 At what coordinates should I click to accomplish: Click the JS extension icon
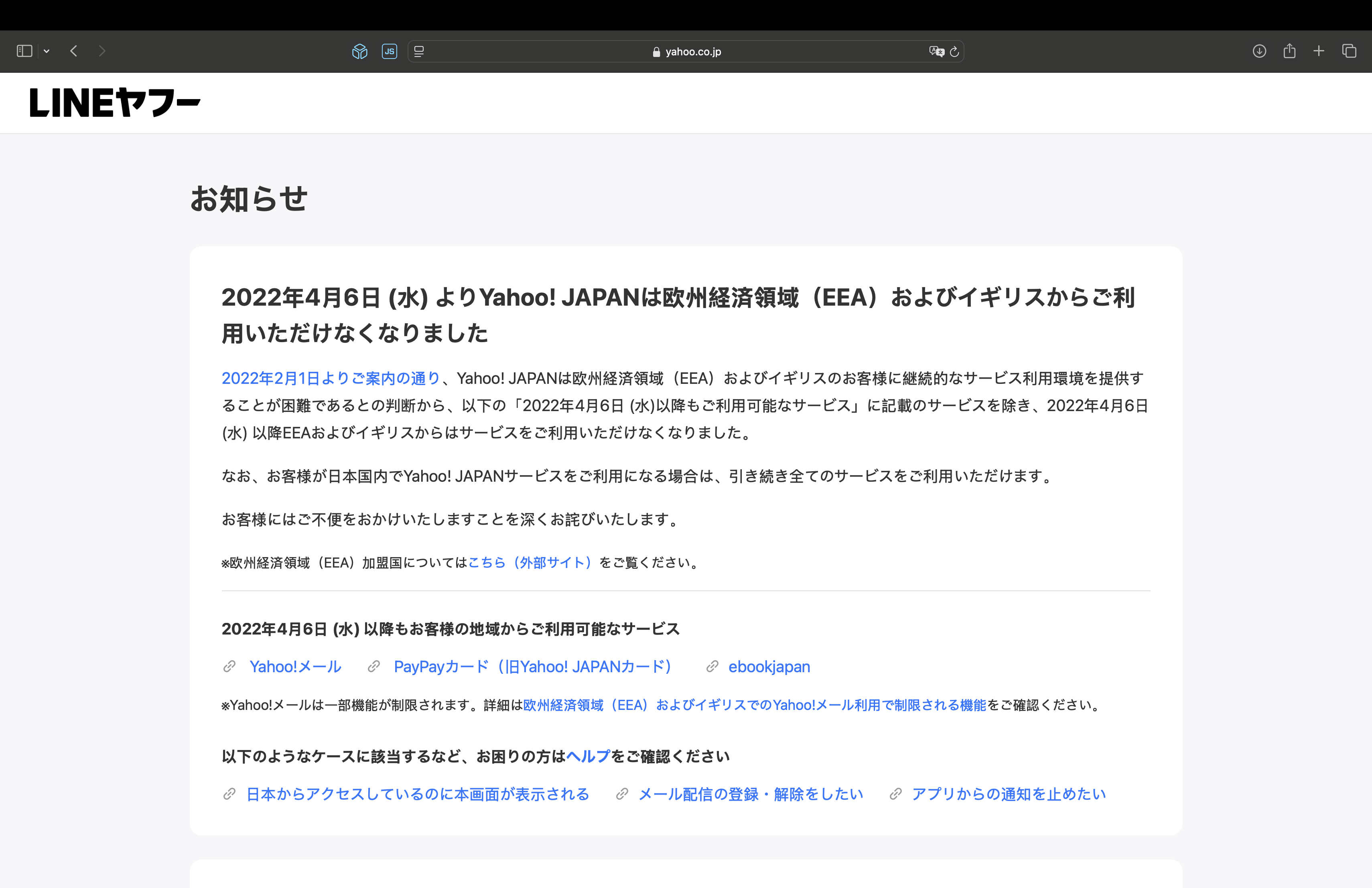coord(390,51)
